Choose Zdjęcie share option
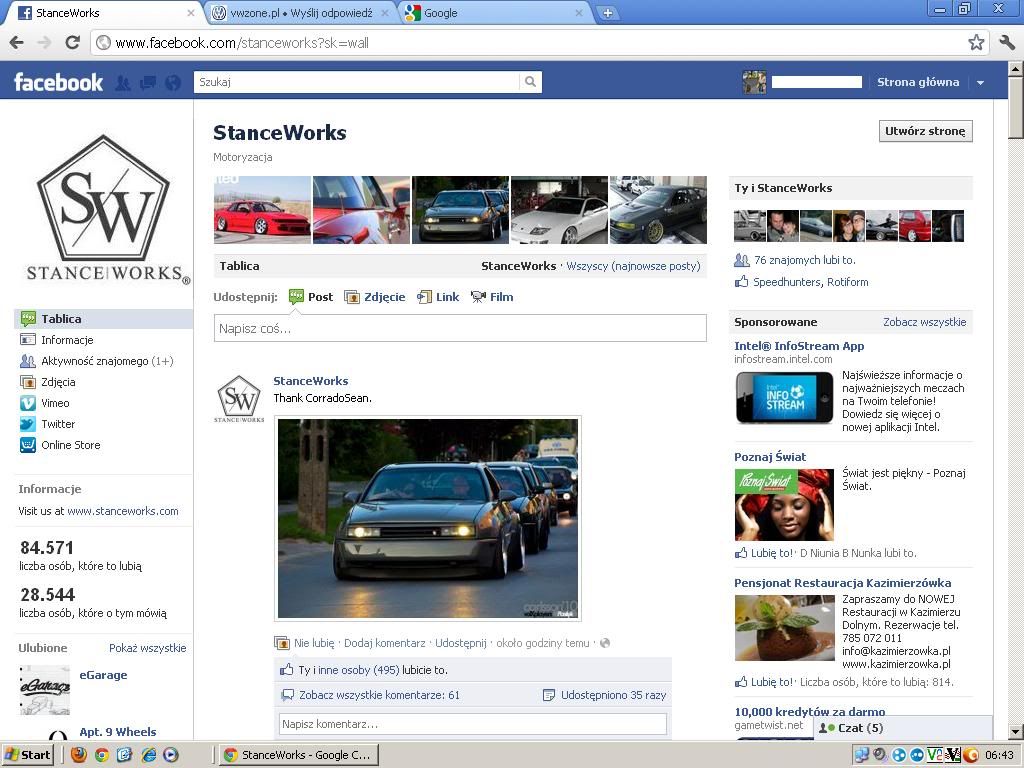The width and height of the screenshot is (1024, 768). (x=374, y=296)
